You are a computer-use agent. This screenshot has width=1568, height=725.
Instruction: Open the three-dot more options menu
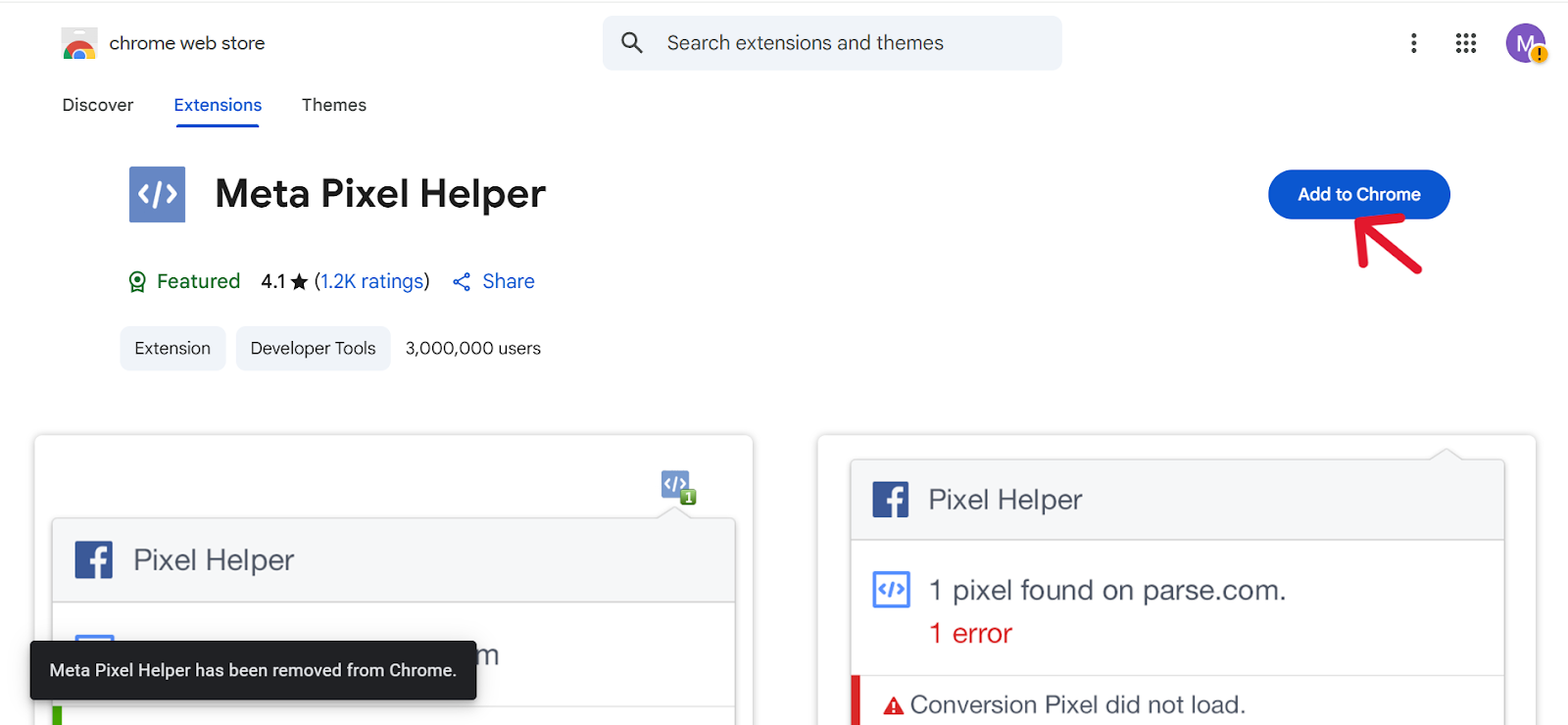1413,43
